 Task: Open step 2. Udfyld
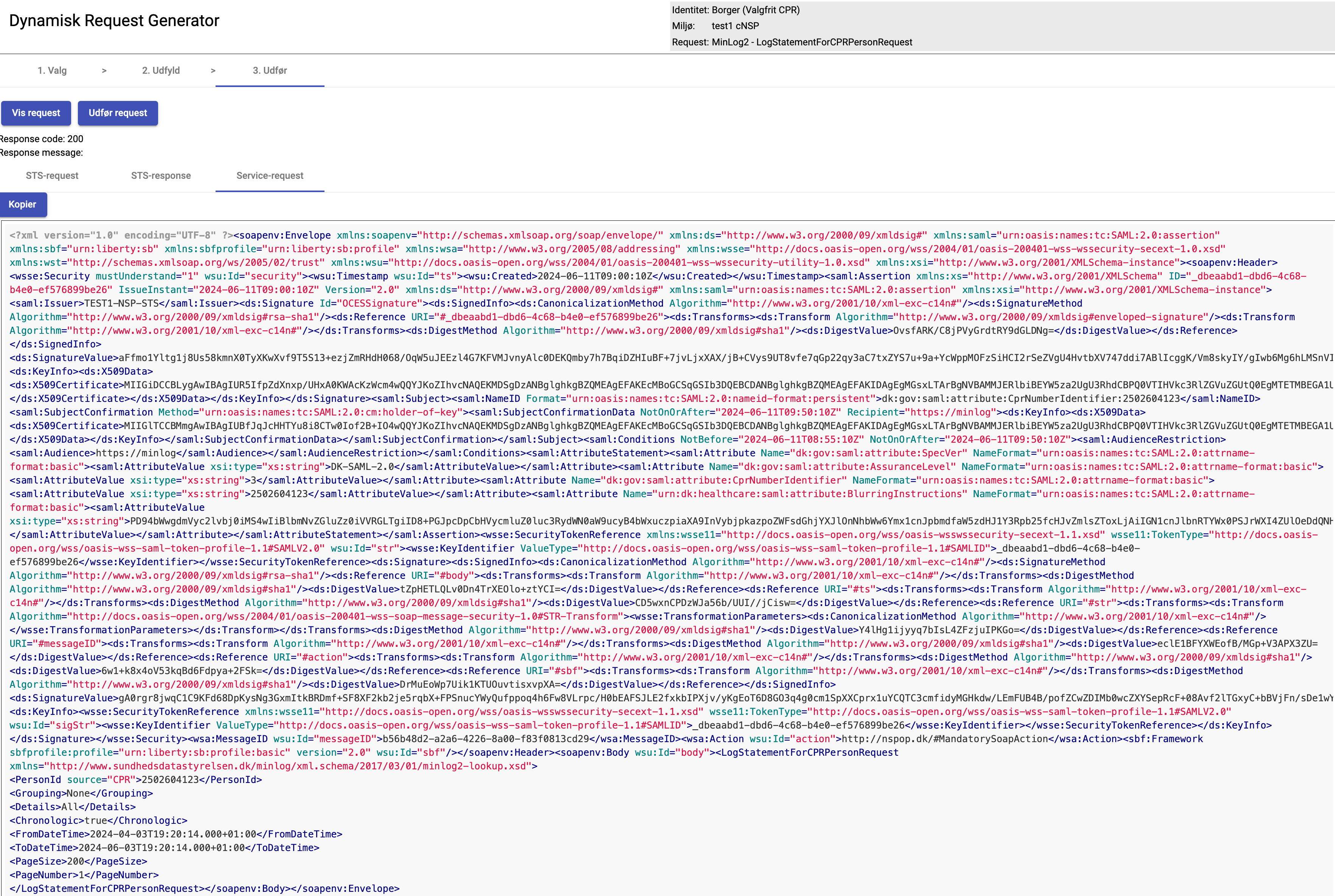[x=161, y=70]
